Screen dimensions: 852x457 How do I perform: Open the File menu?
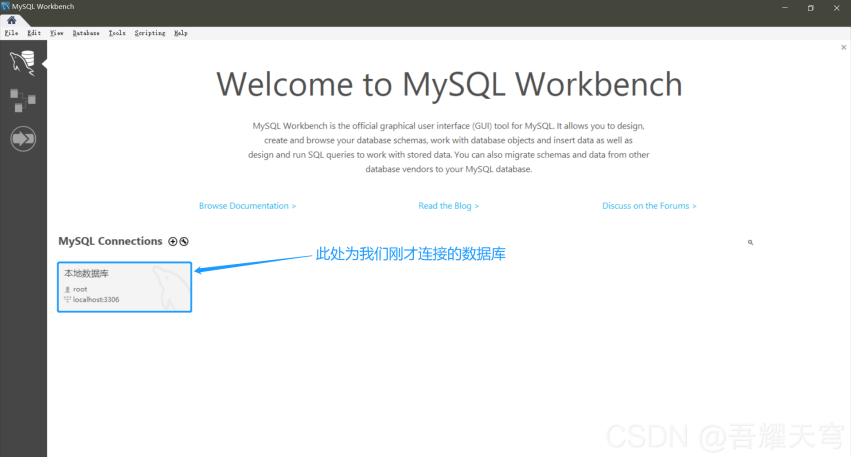(11, 33)
